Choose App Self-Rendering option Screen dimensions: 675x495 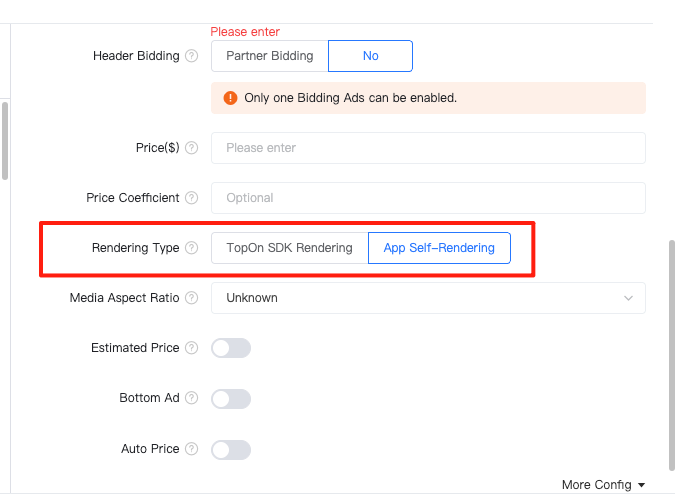click(x=440, y=248)
